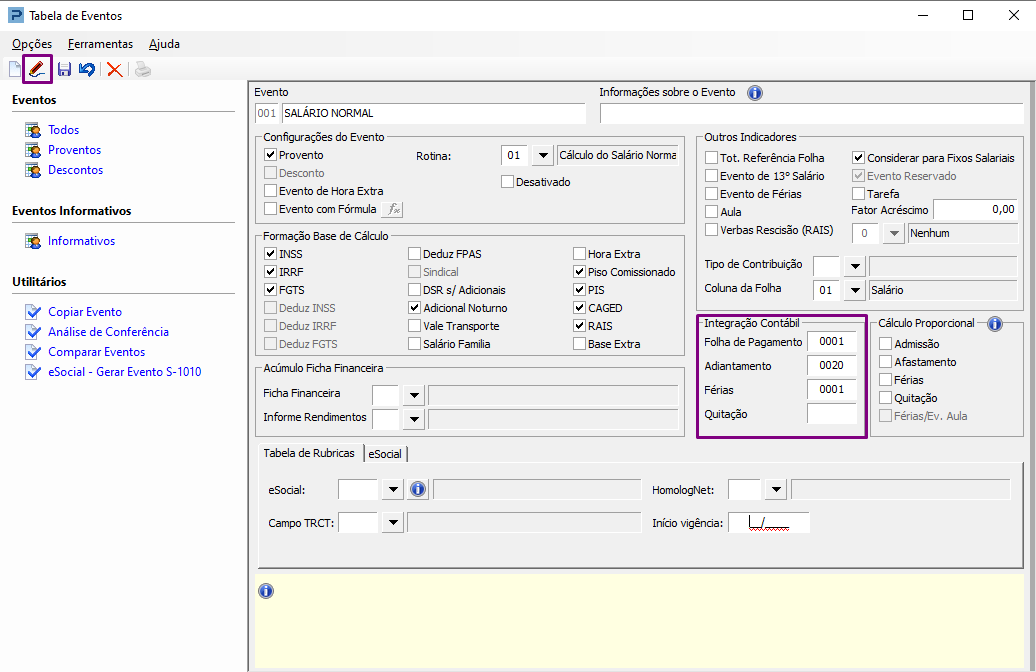Open the Campo TRCT dropdown
Viewport: 1036px width, 672px height.
[x=393, y=522]
